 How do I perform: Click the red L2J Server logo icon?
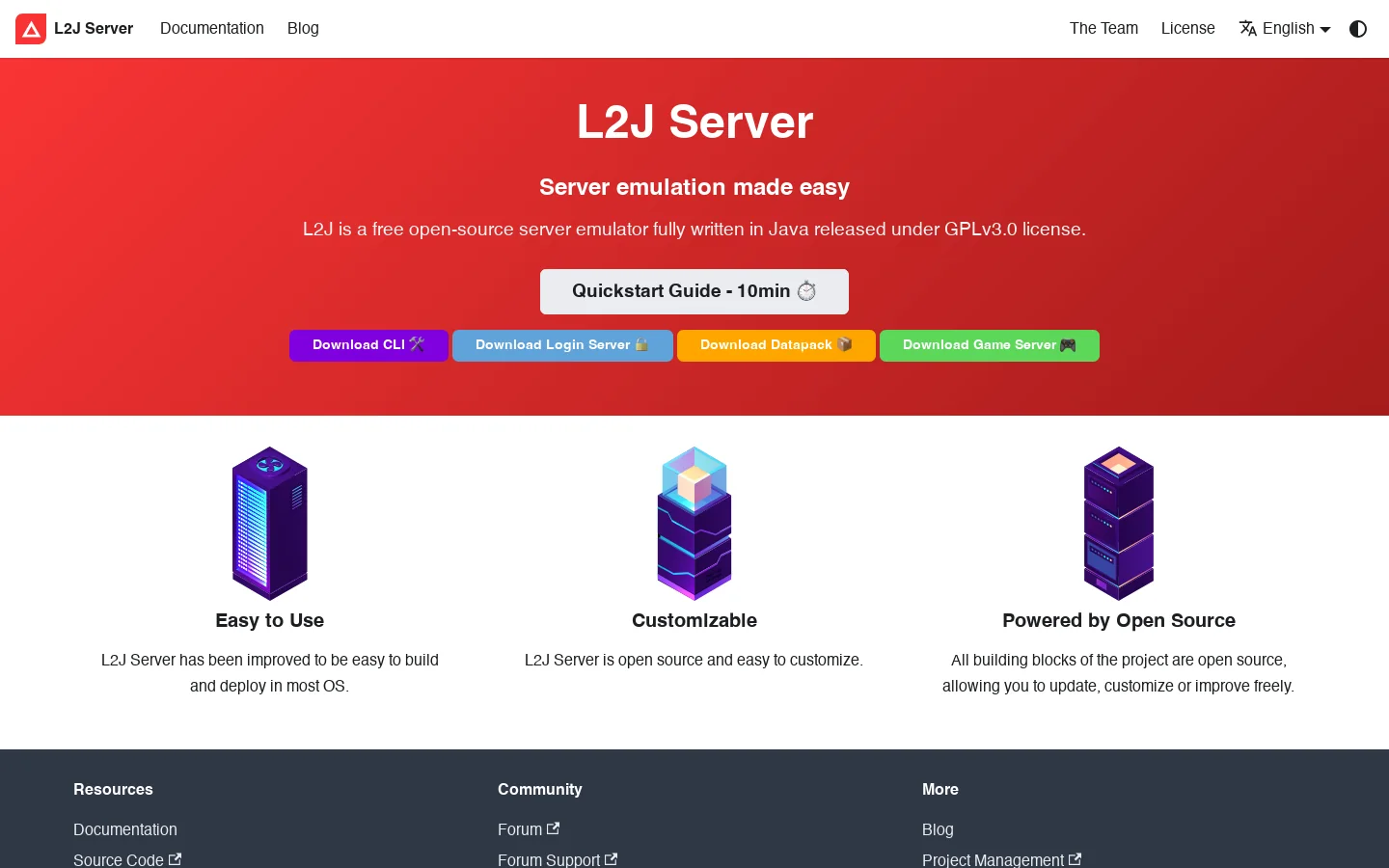(31, 29)
